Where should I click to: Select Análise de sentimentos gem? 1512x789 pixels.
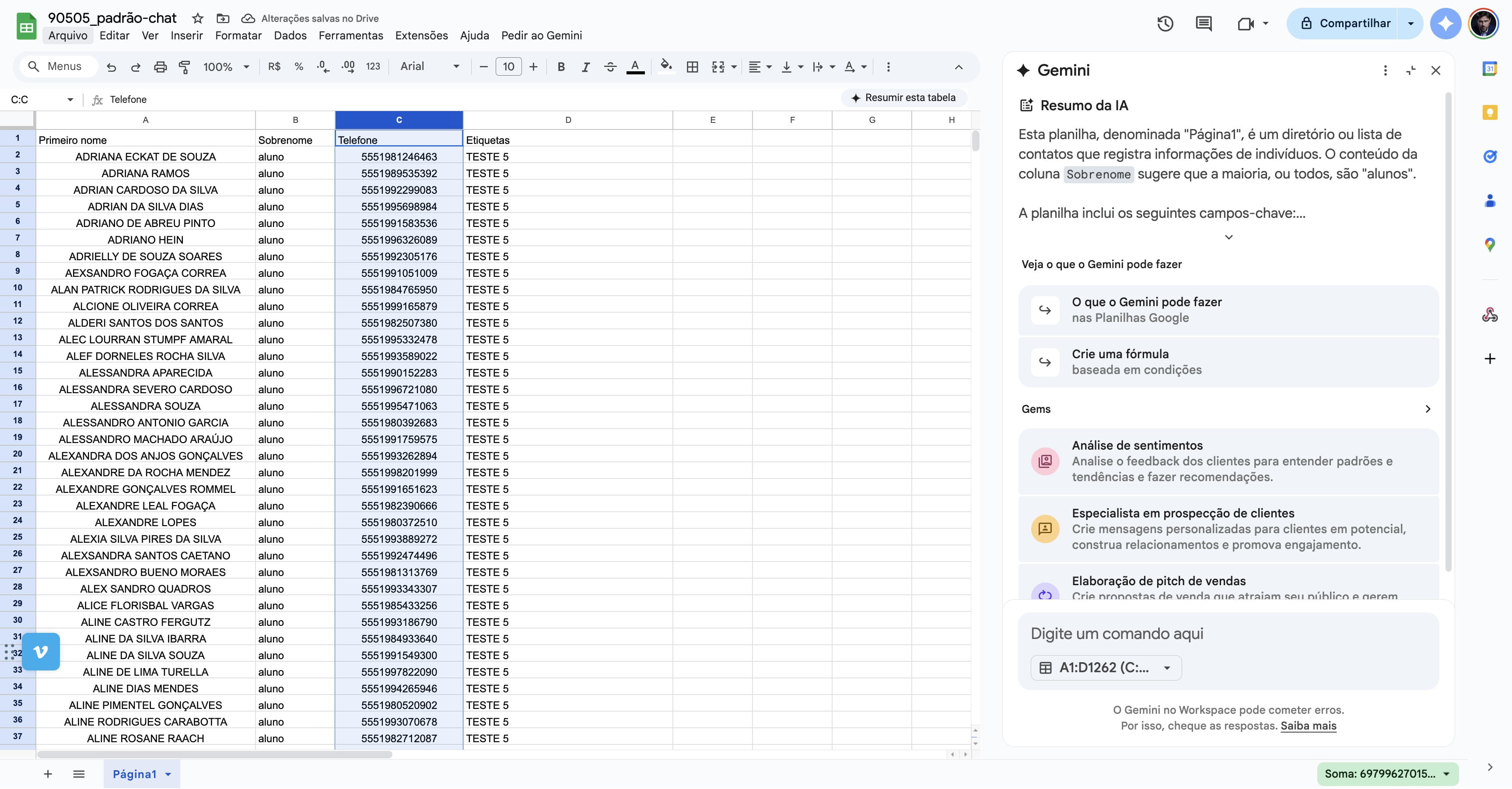(x=1228, y=461)
